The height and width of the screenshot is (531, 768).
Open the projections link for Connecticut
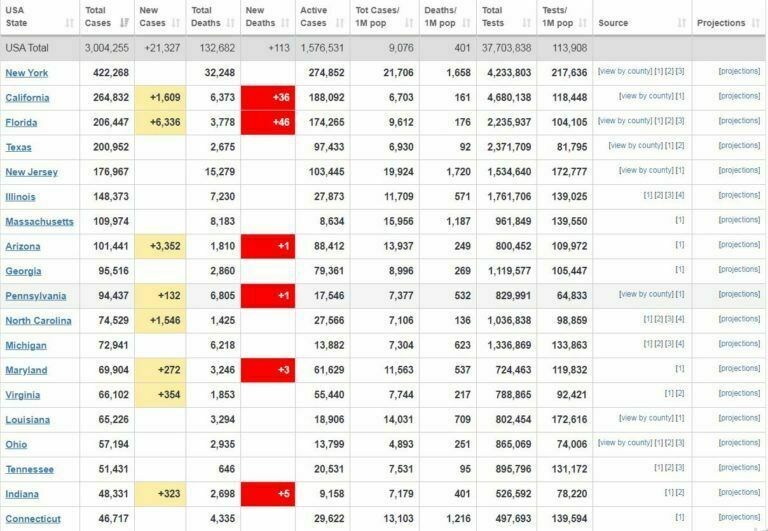[x=739, y=517]
